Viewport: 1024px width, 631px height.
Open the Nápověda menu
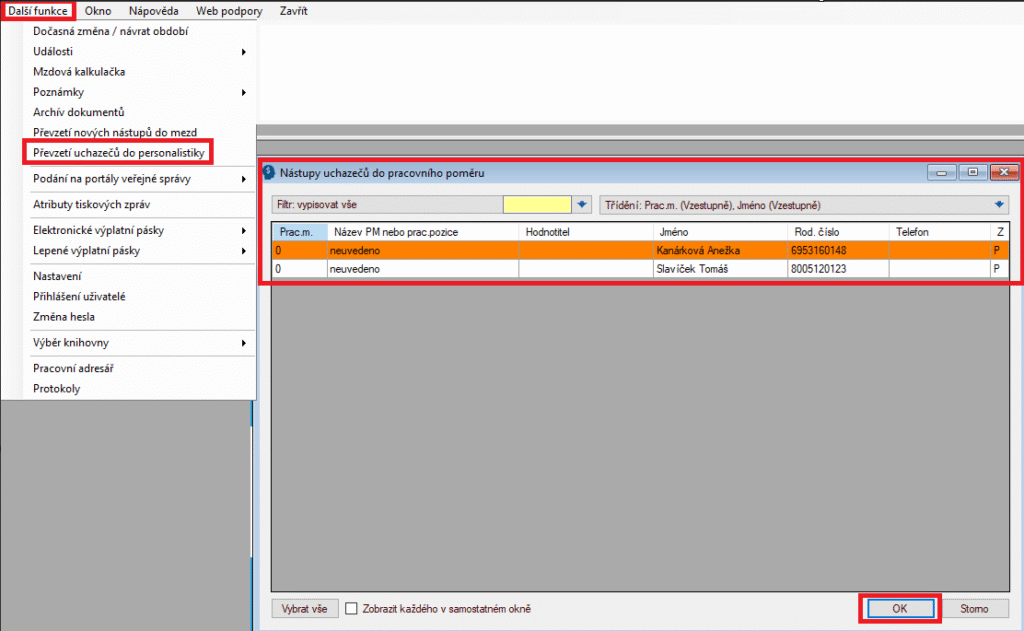pos(153,11)
